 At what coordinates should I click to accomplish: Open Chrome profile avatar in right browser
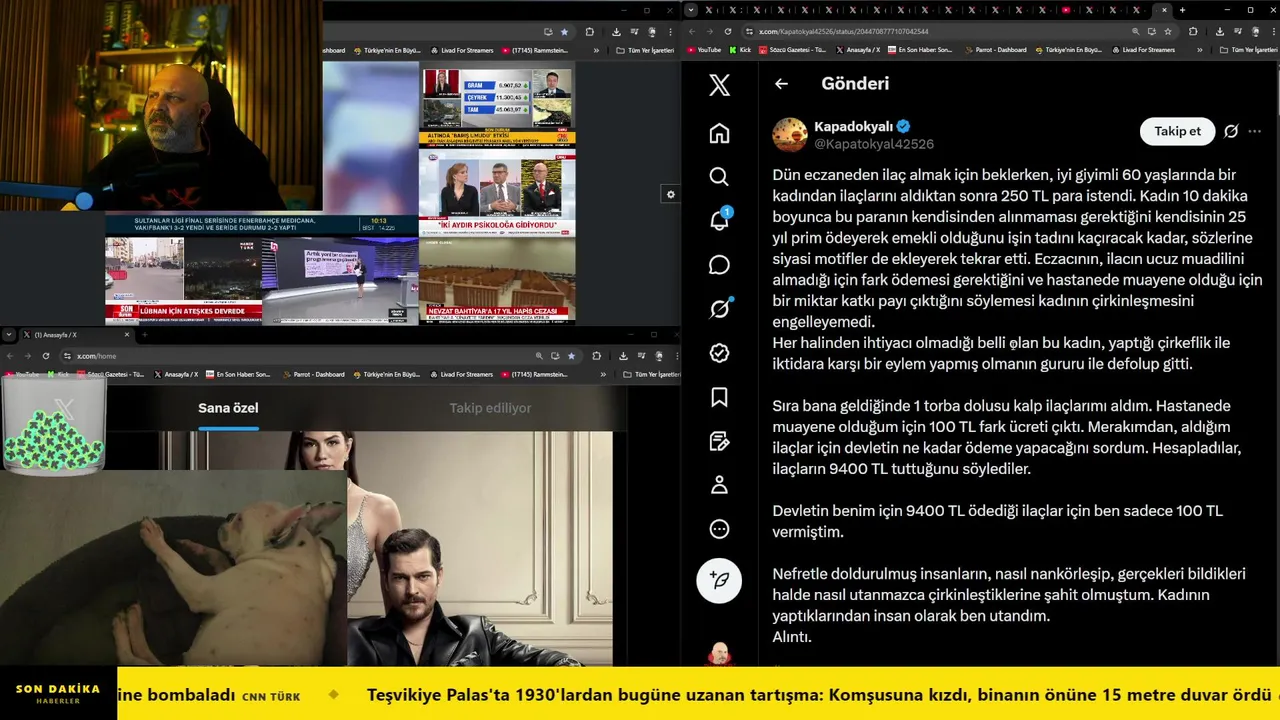point(1254,31)
